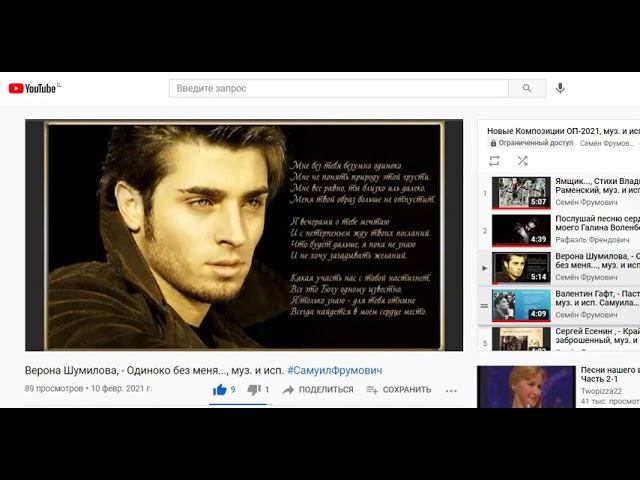The width and height of the screenshot is (640, 480).
Task: Open the YouTube home logo
Action: pyautogui.click(x=32, y=88)
